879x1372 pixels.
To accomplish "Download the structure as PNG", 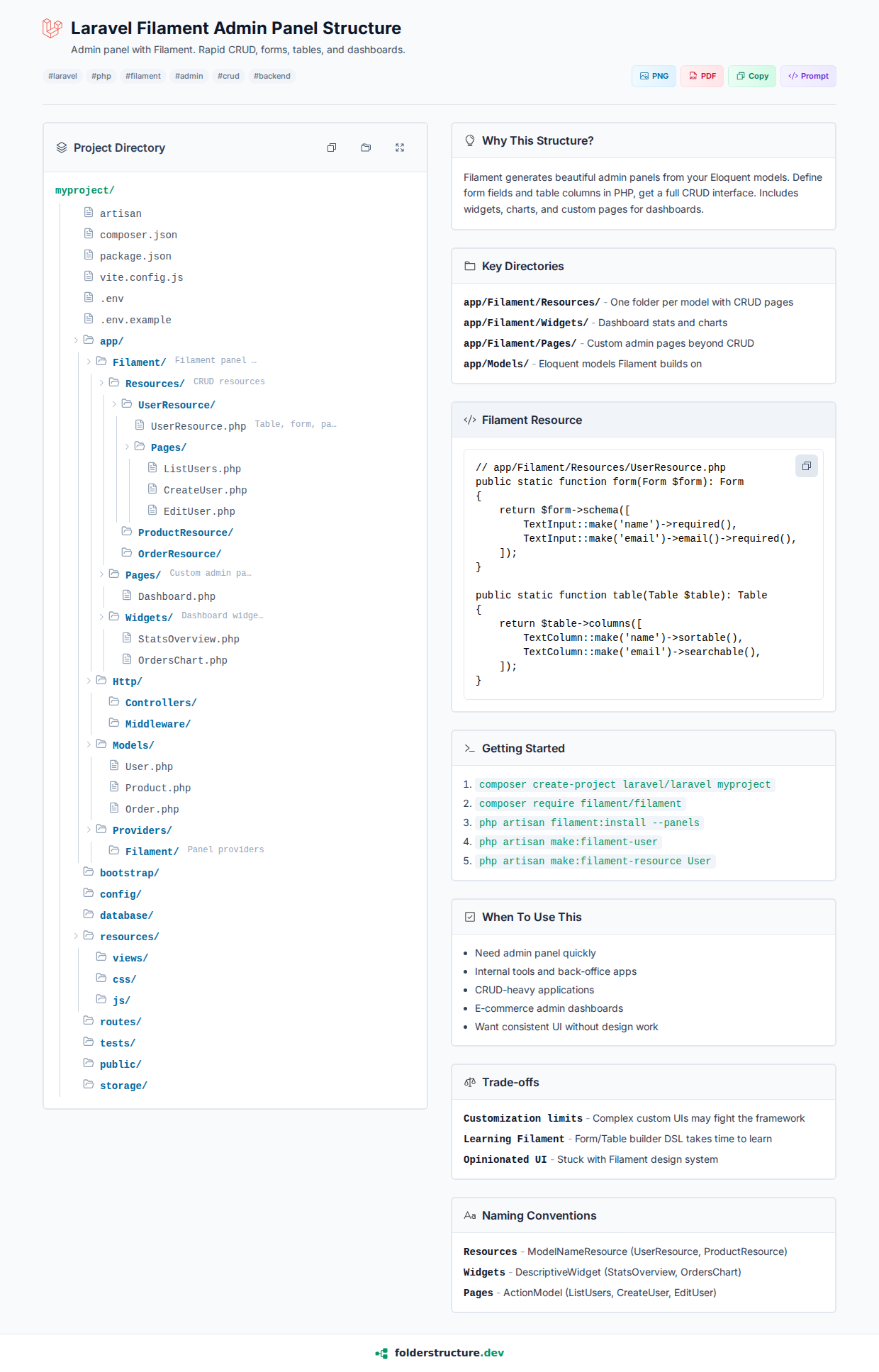I will [x=654, y=76].
